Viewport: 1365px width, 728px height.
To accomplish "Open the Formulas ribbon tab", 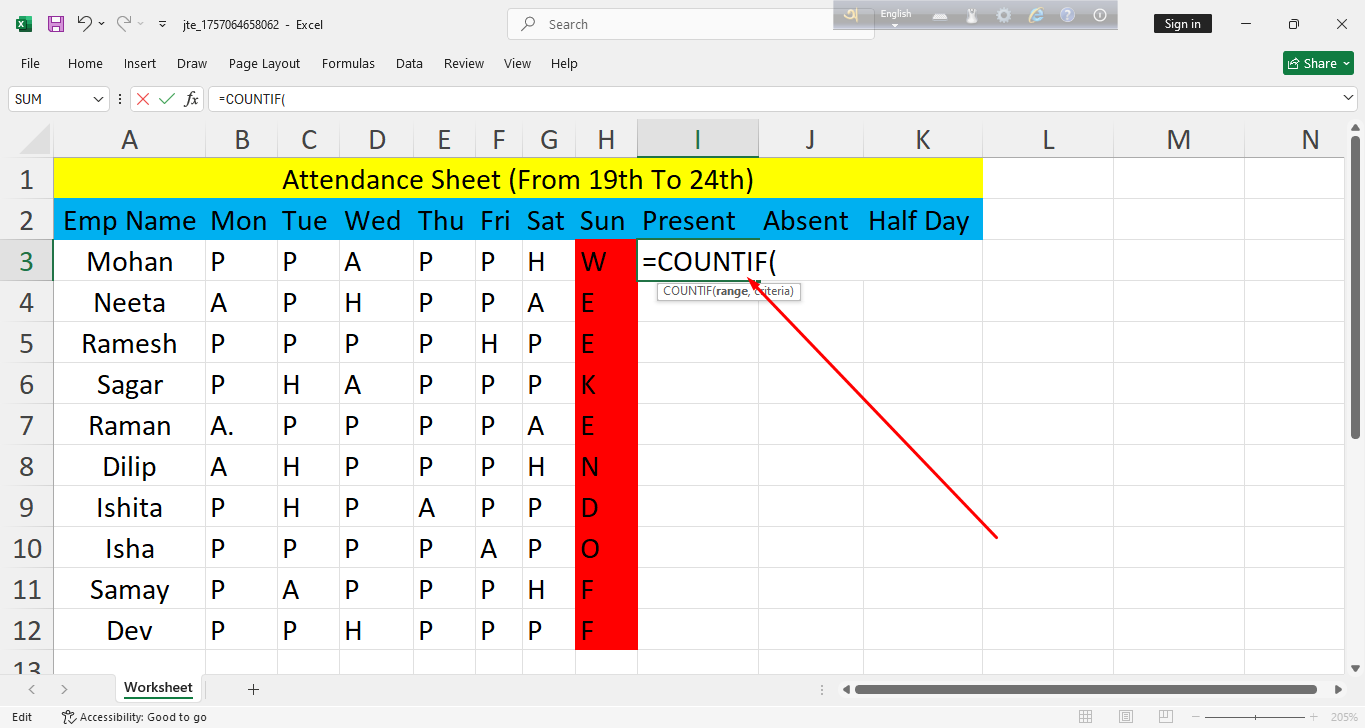I will [x=348, y=63].
